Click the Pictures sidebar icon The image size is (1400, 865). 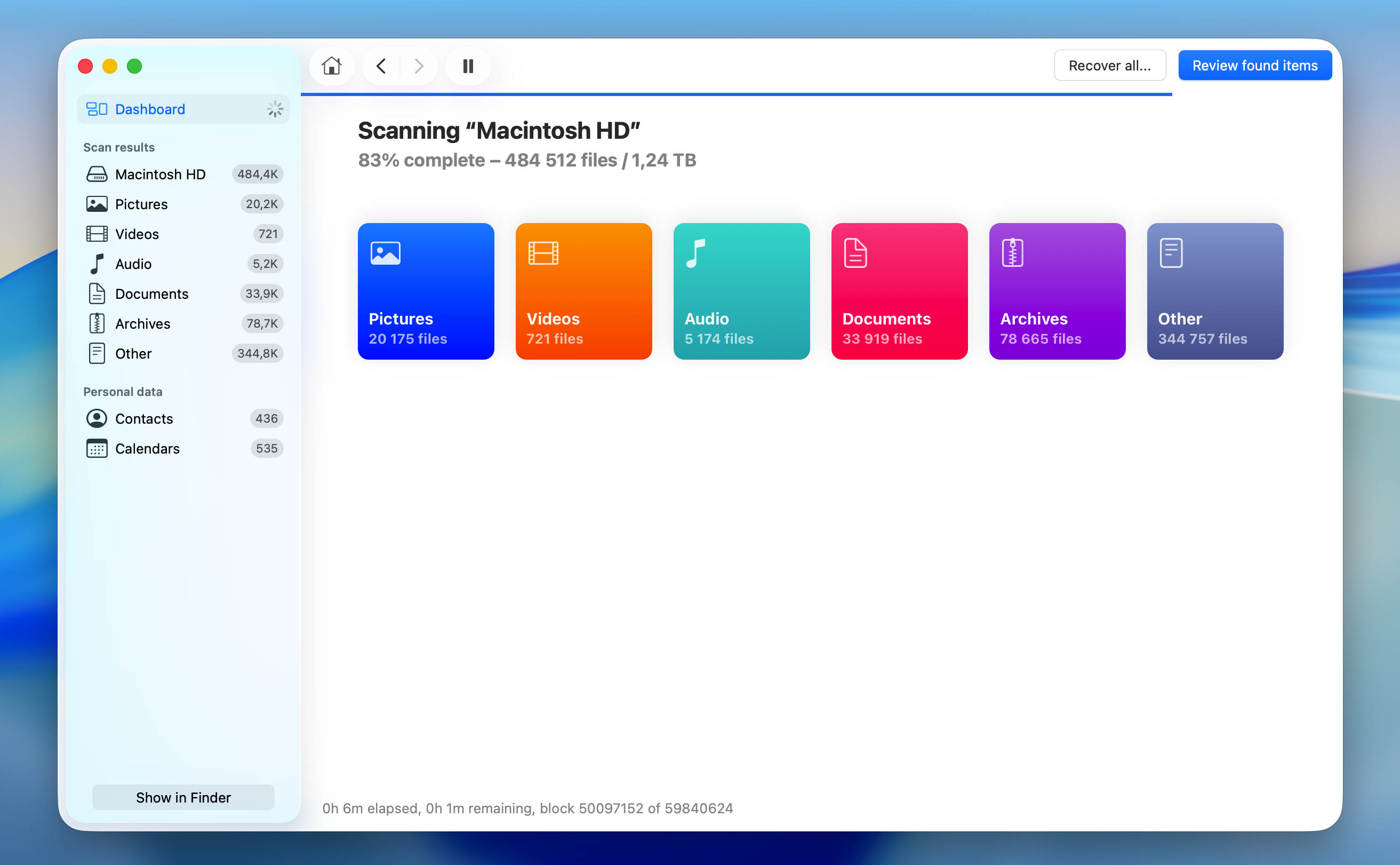pyautogui.click(x=97, y=204)
